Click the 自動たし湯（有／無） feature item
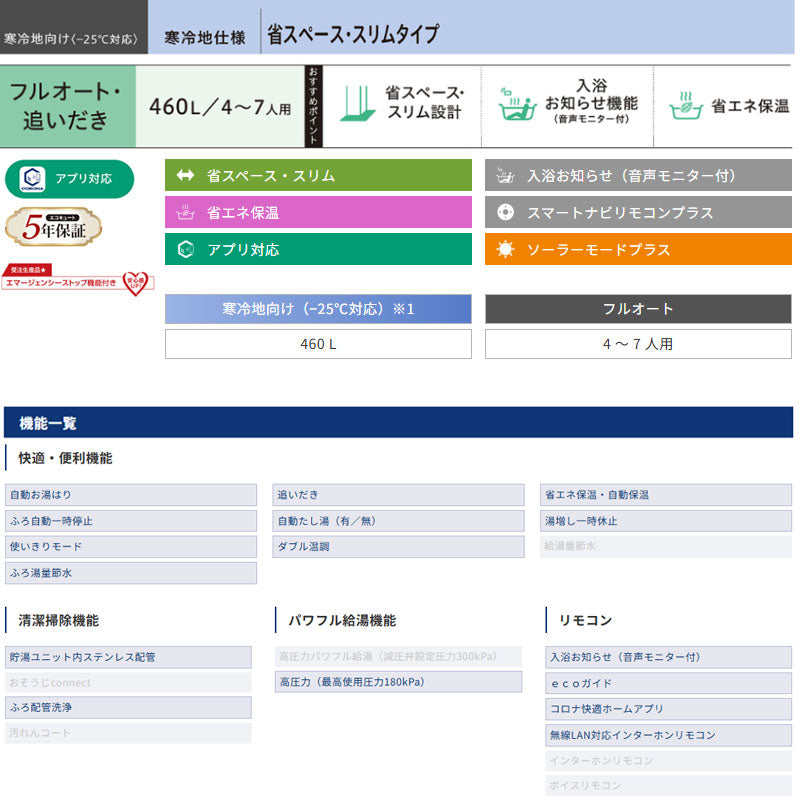The width and height of the screenshot is (800, 800). tap(398, 521)
